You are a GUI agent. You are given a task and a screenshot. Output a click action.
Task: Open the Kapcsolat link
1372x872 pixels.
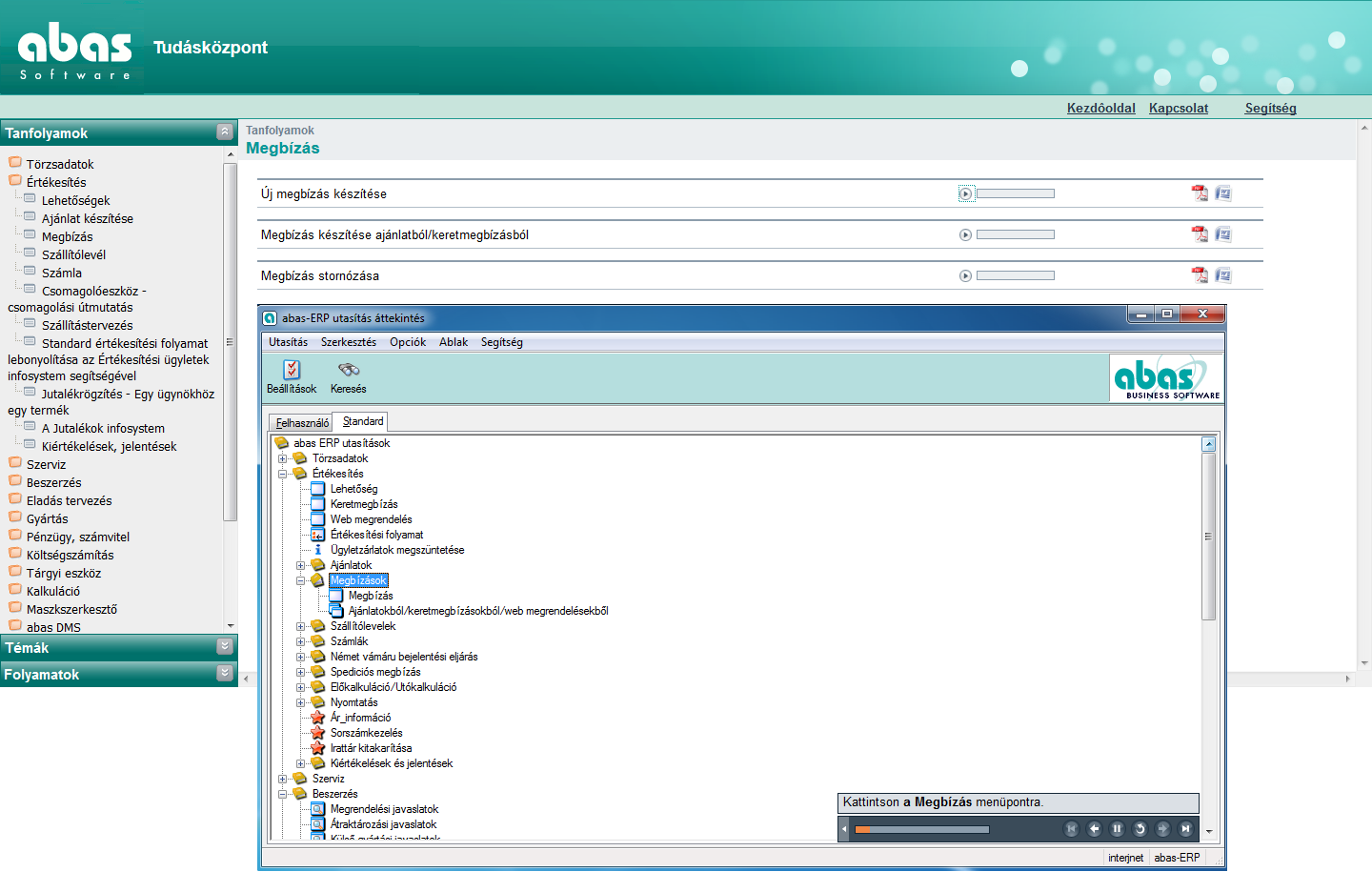pyautogui.click(x=1178, y=108)
